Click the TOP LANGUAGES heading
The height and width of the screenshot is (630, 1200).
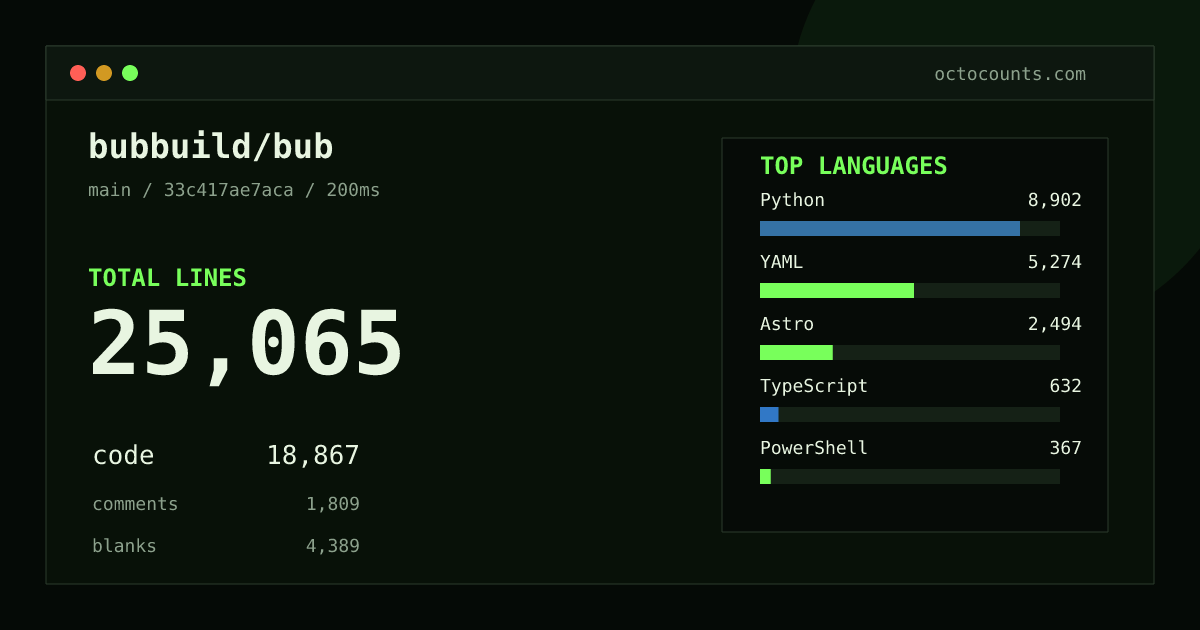pos(853,166)
